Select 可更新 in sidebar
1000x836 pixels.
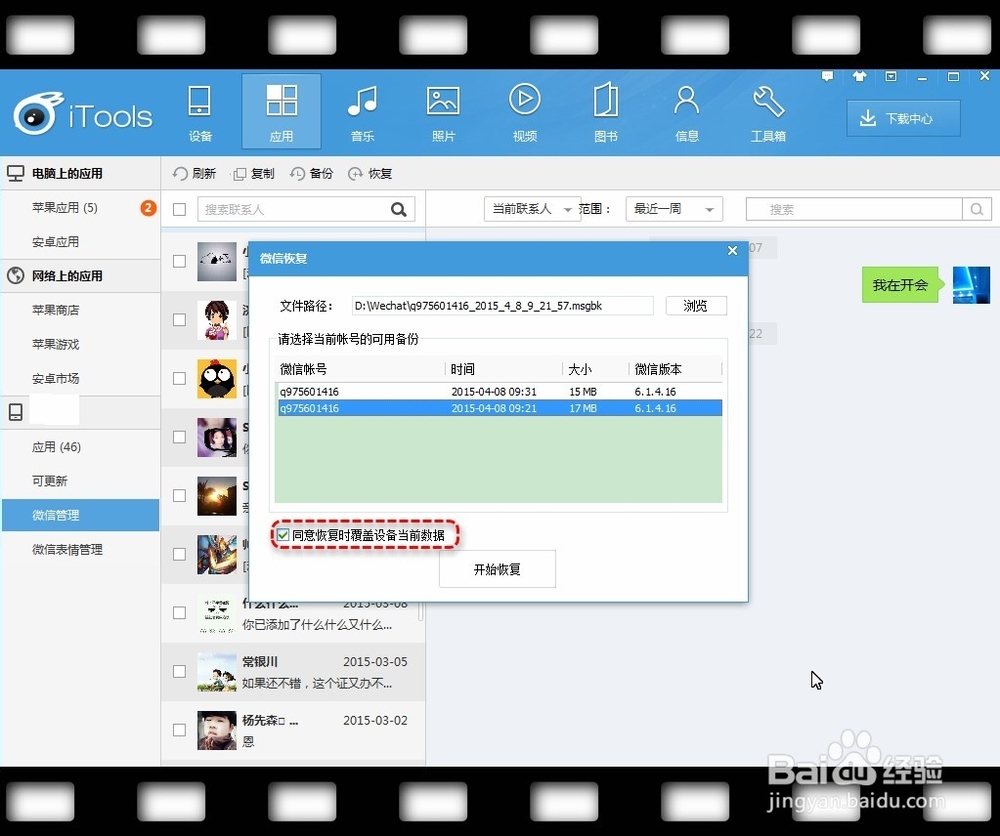[50, 481]
